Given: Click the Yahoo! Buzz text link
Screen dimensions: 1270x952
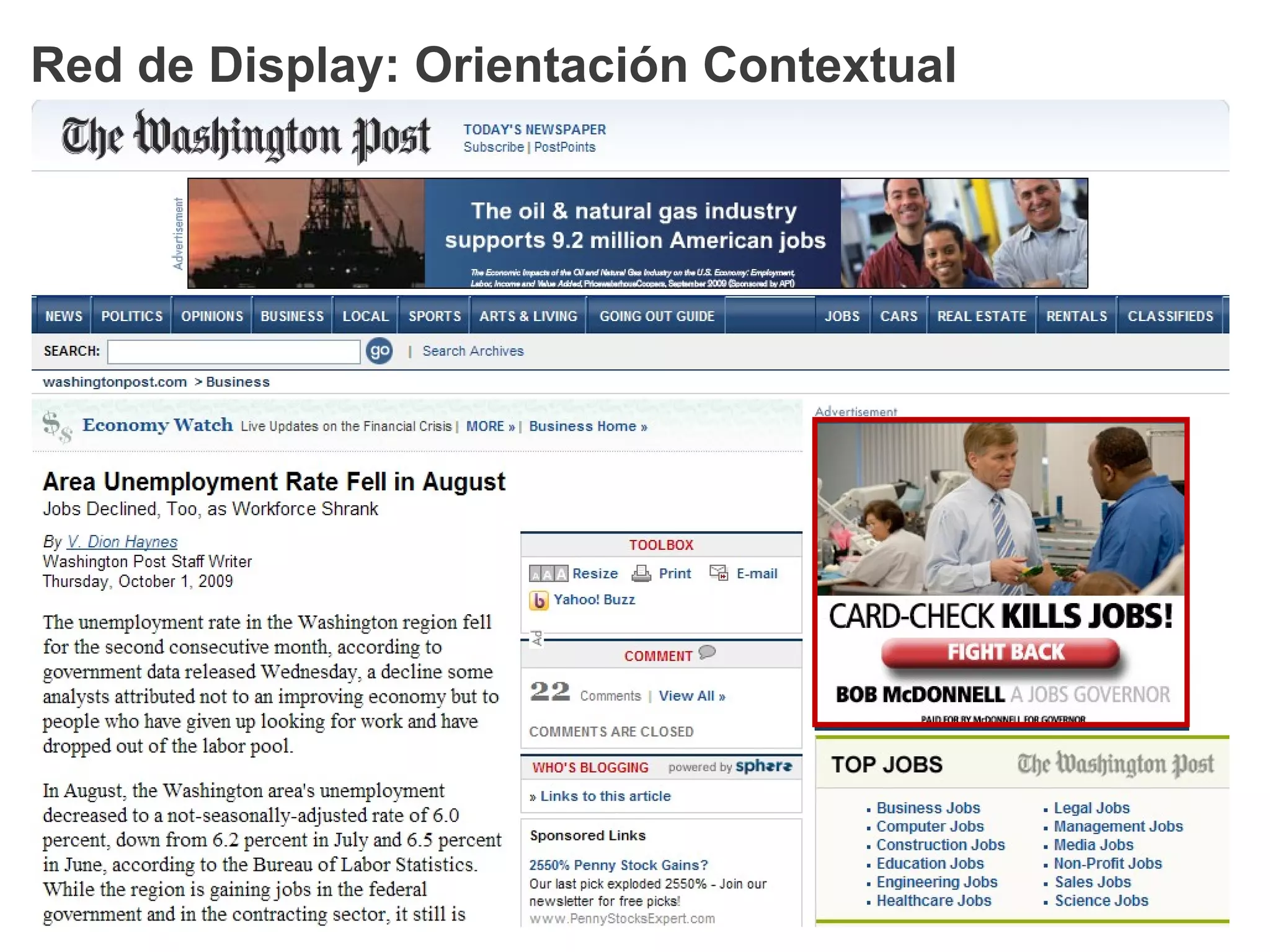Looking at the screenshot, I should (594, 599).
